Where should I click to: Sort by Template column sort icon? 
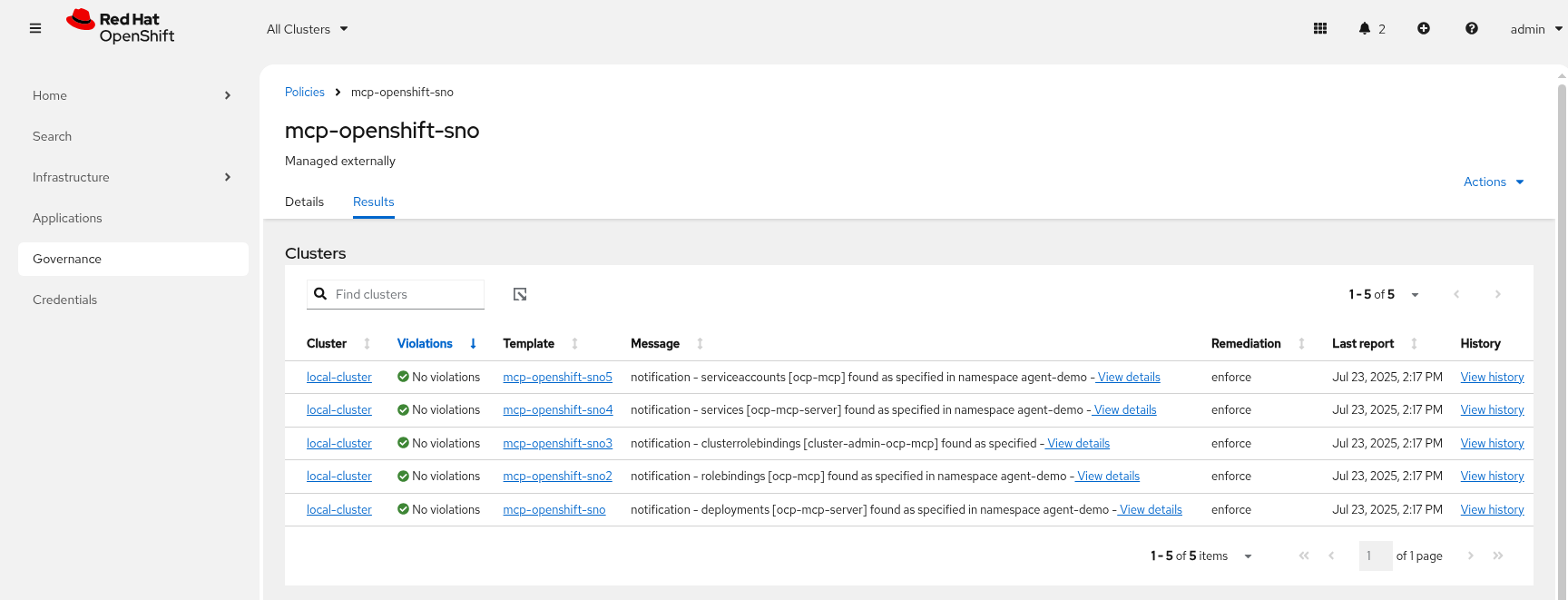574,343
